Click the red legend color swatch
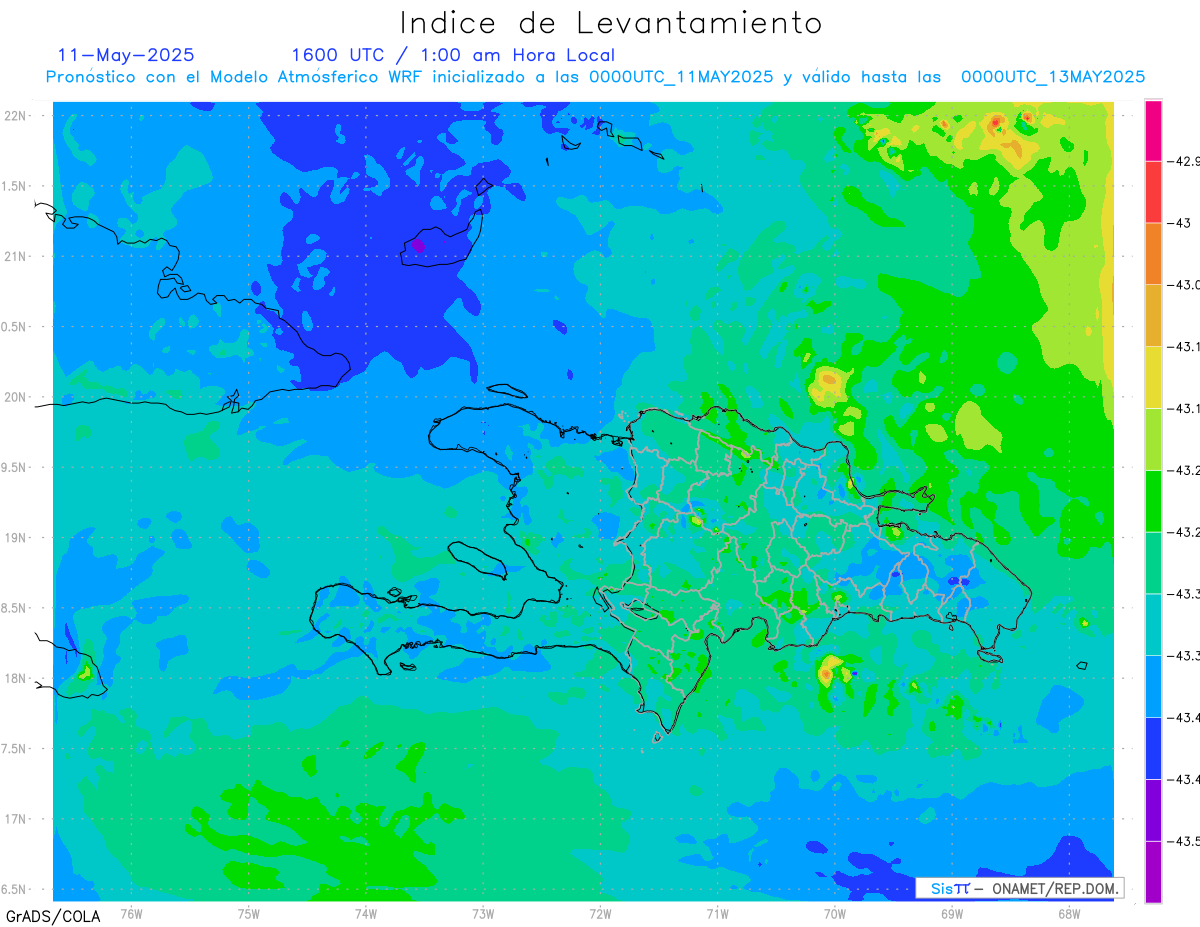1200x927 pixels. [x=1153, y=192]
